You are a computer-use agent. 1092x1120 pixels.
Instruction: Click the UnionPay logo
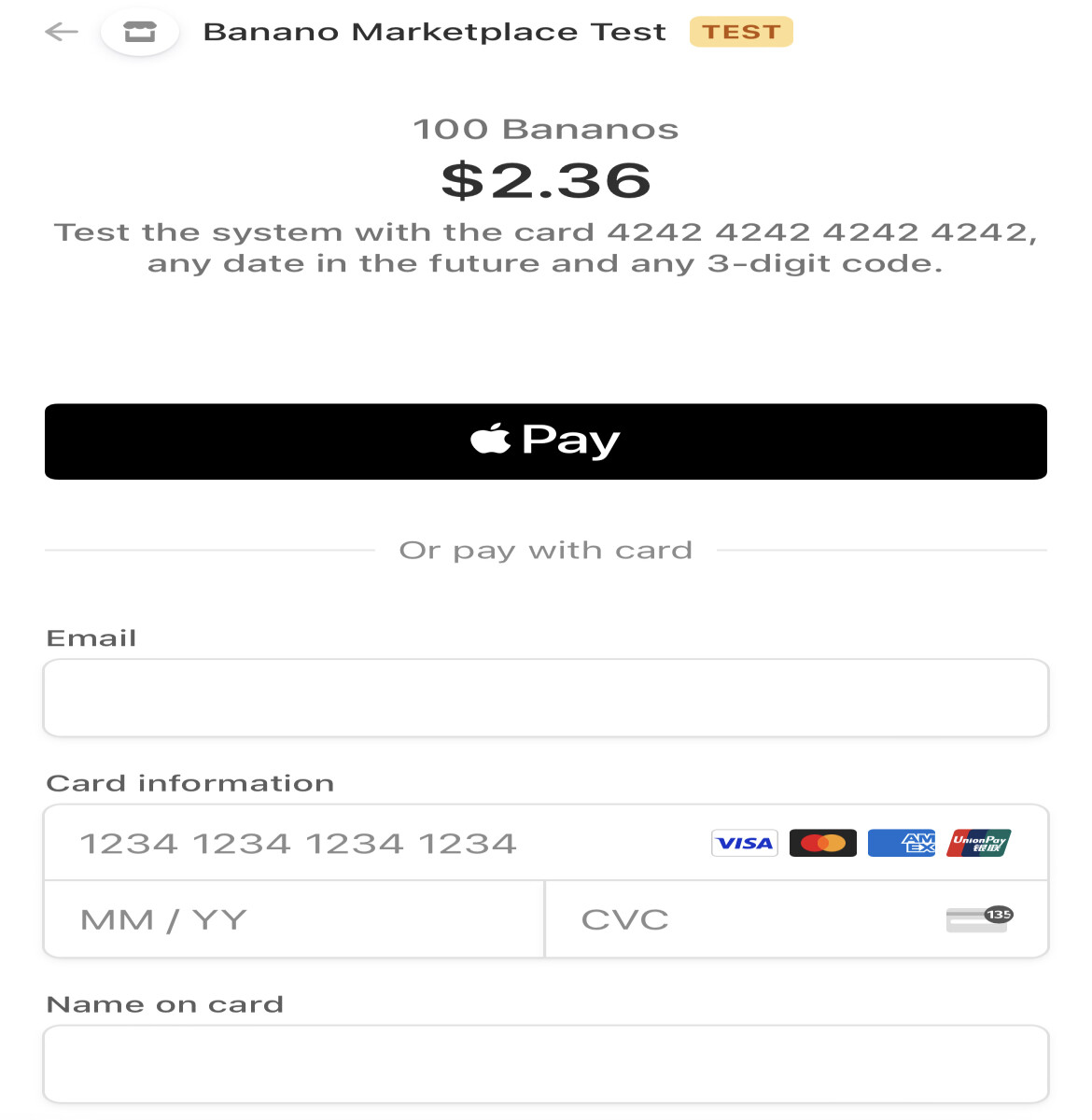point(979,843)
